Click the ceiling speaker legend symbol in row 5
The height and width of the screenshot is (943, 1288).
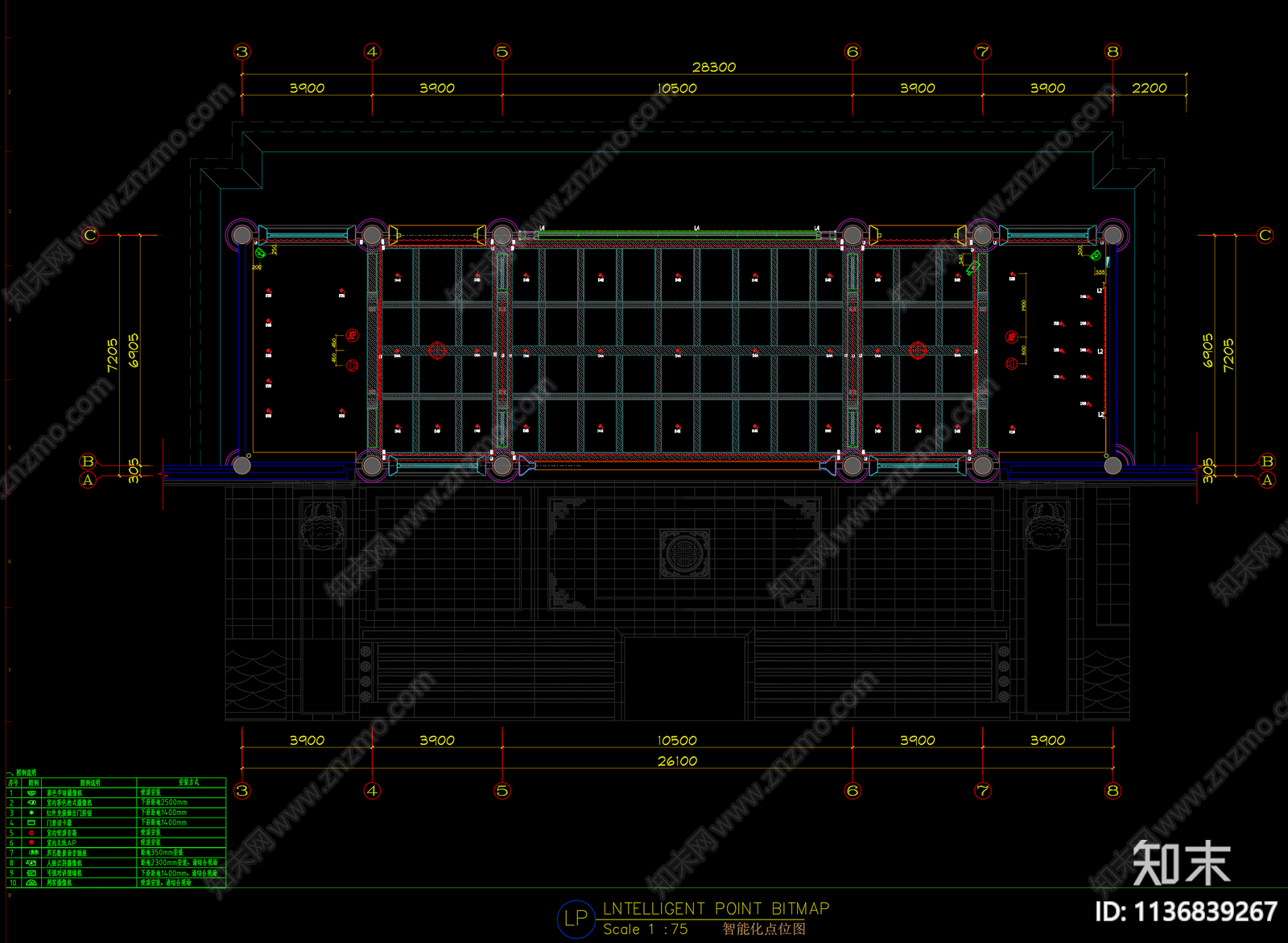(x=32, y=833)
